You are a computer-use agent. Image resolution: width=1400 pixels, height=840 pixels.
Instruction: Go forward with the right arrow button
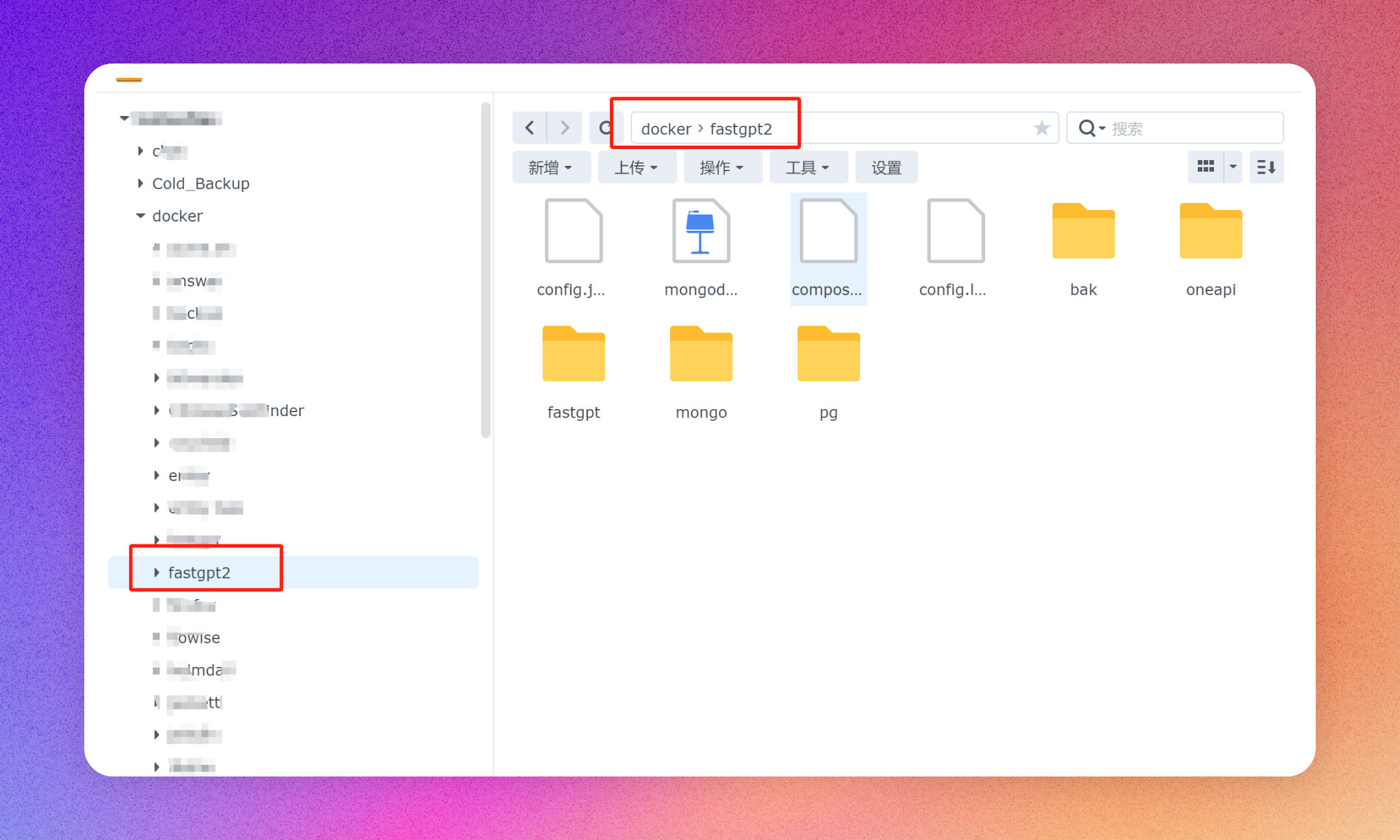point(565,128)
